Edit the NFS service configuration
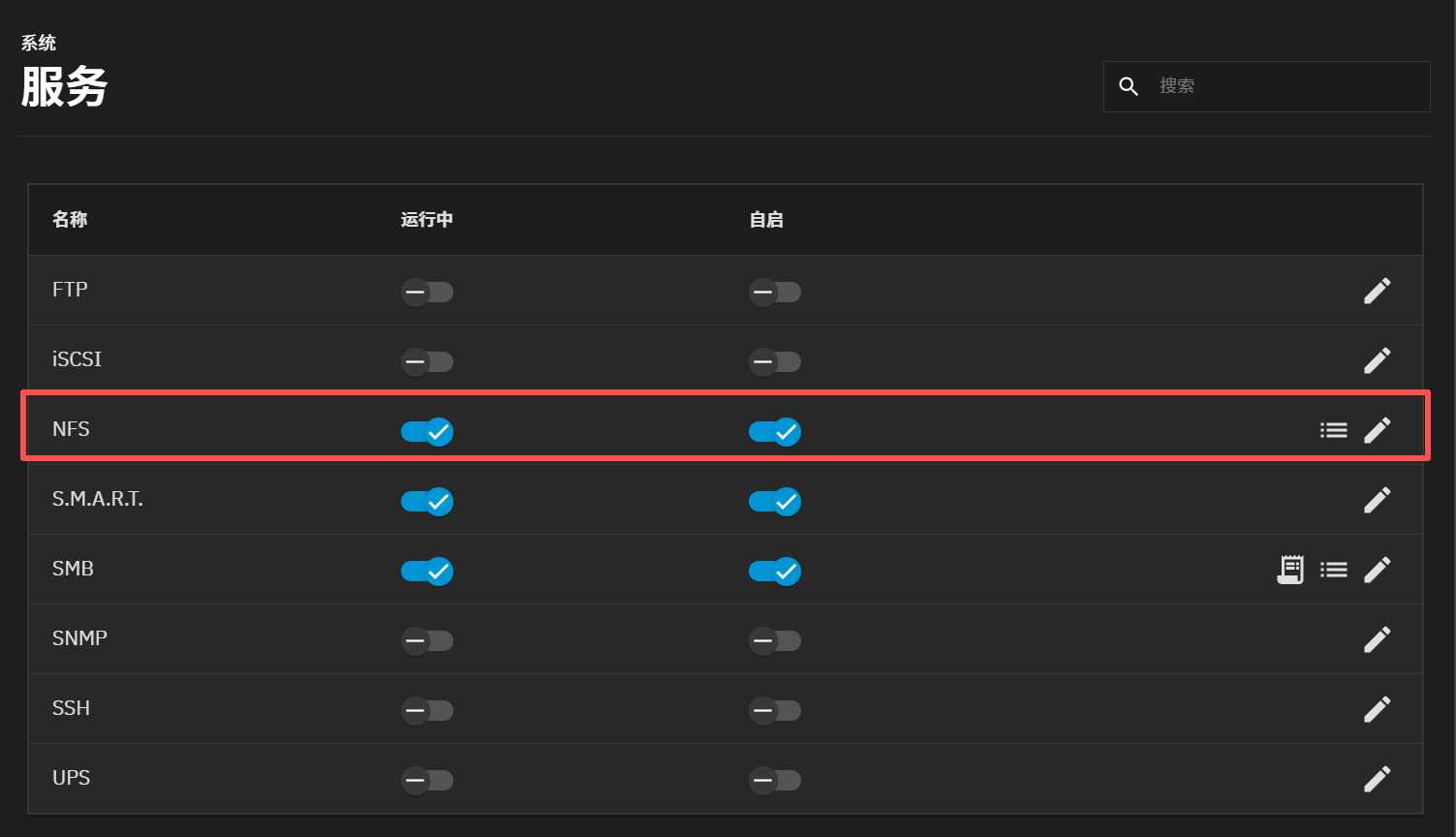 click(1377, 430)
